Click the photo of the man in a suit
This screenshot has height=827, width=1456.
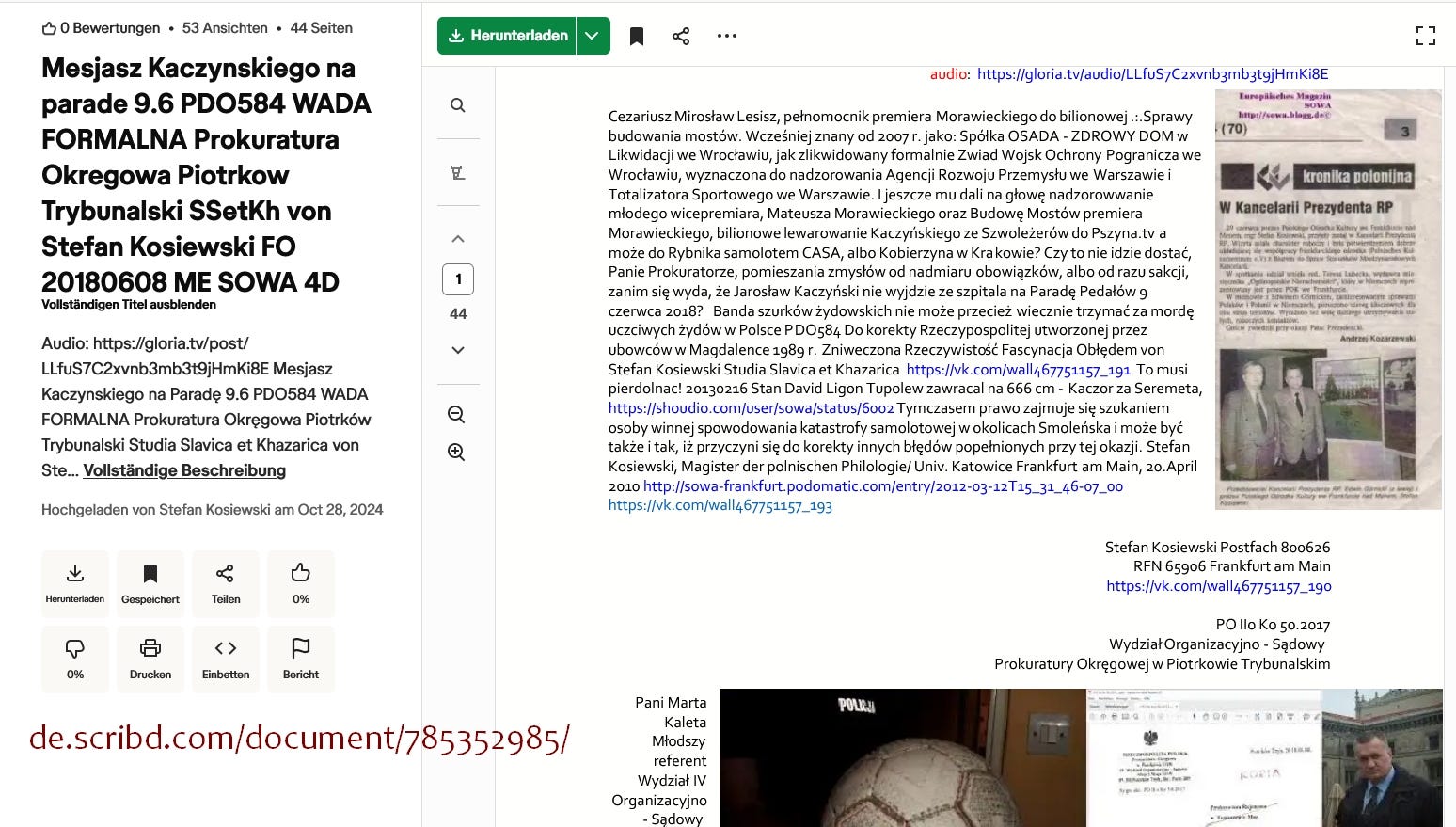(x=1382, y=757)
